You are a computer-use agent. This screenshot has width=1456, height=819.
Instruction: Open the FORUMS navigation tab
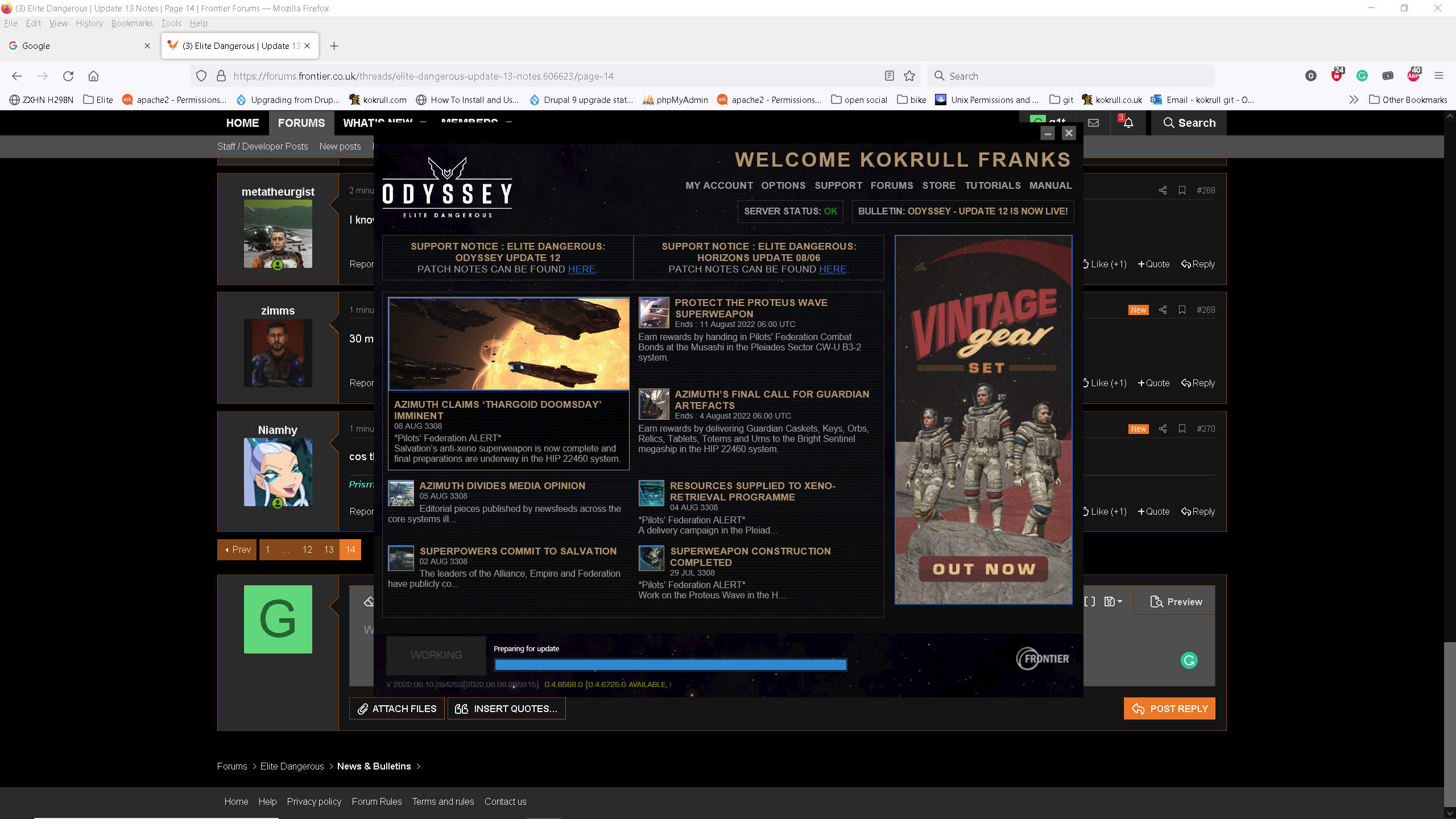pos(301,123)
